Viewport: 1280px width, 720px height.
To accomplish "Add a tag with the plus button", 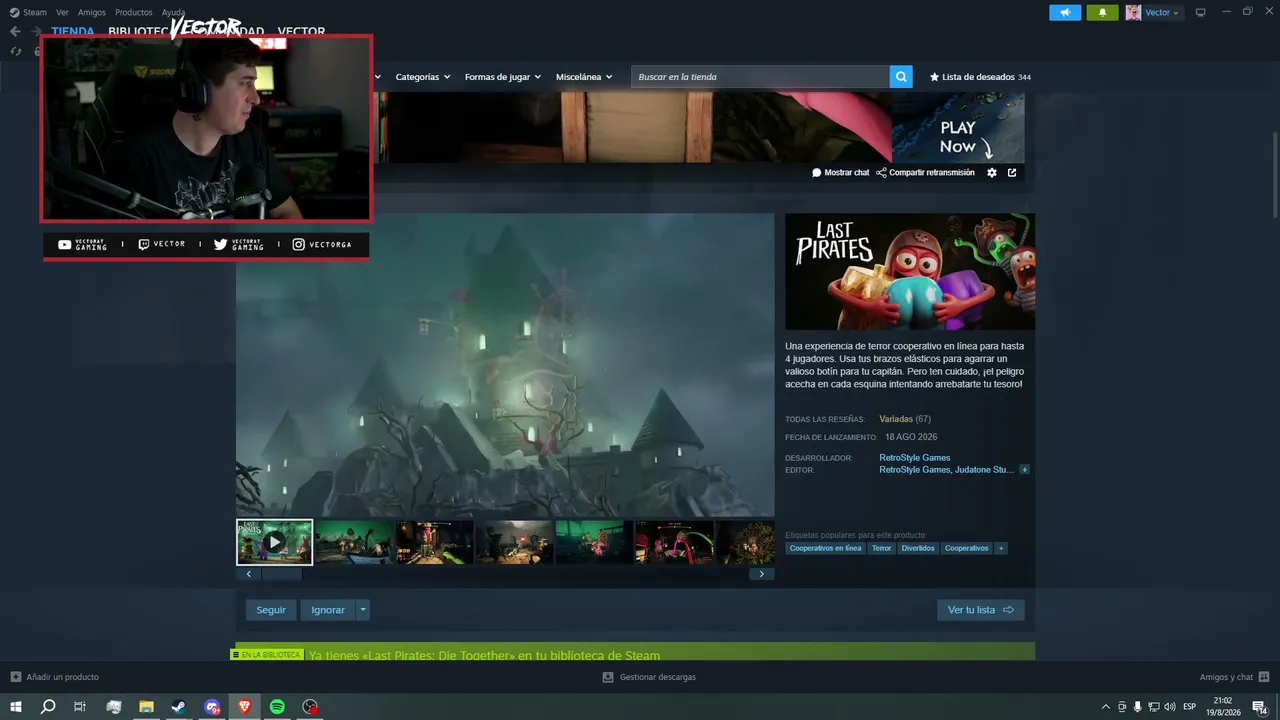I will tap(1001, 548).
